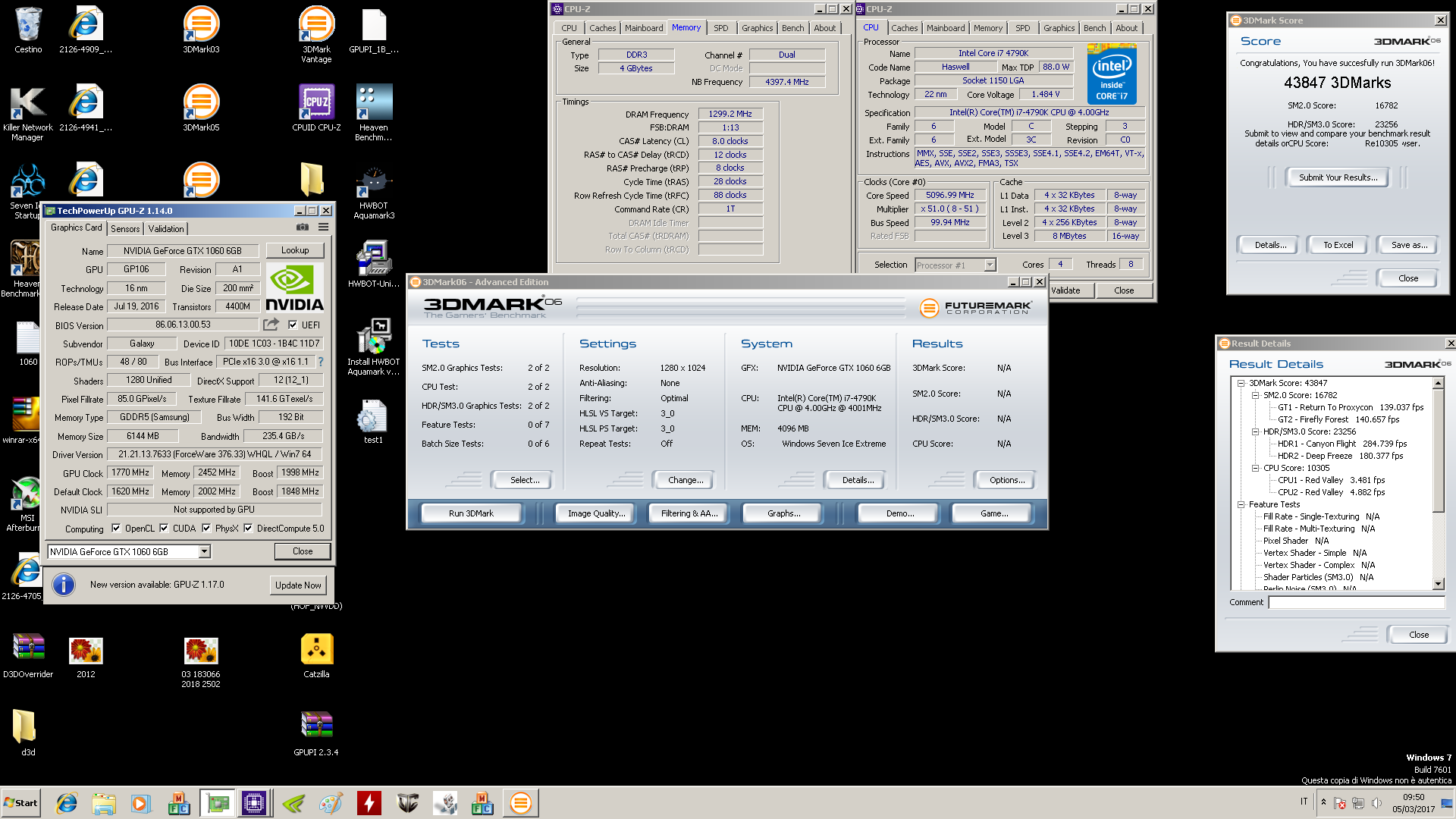Open Mainboard tab in right CPU-Z window
Image resolution: width=1456 pixels, height=819 pixels.
[946, 28]
